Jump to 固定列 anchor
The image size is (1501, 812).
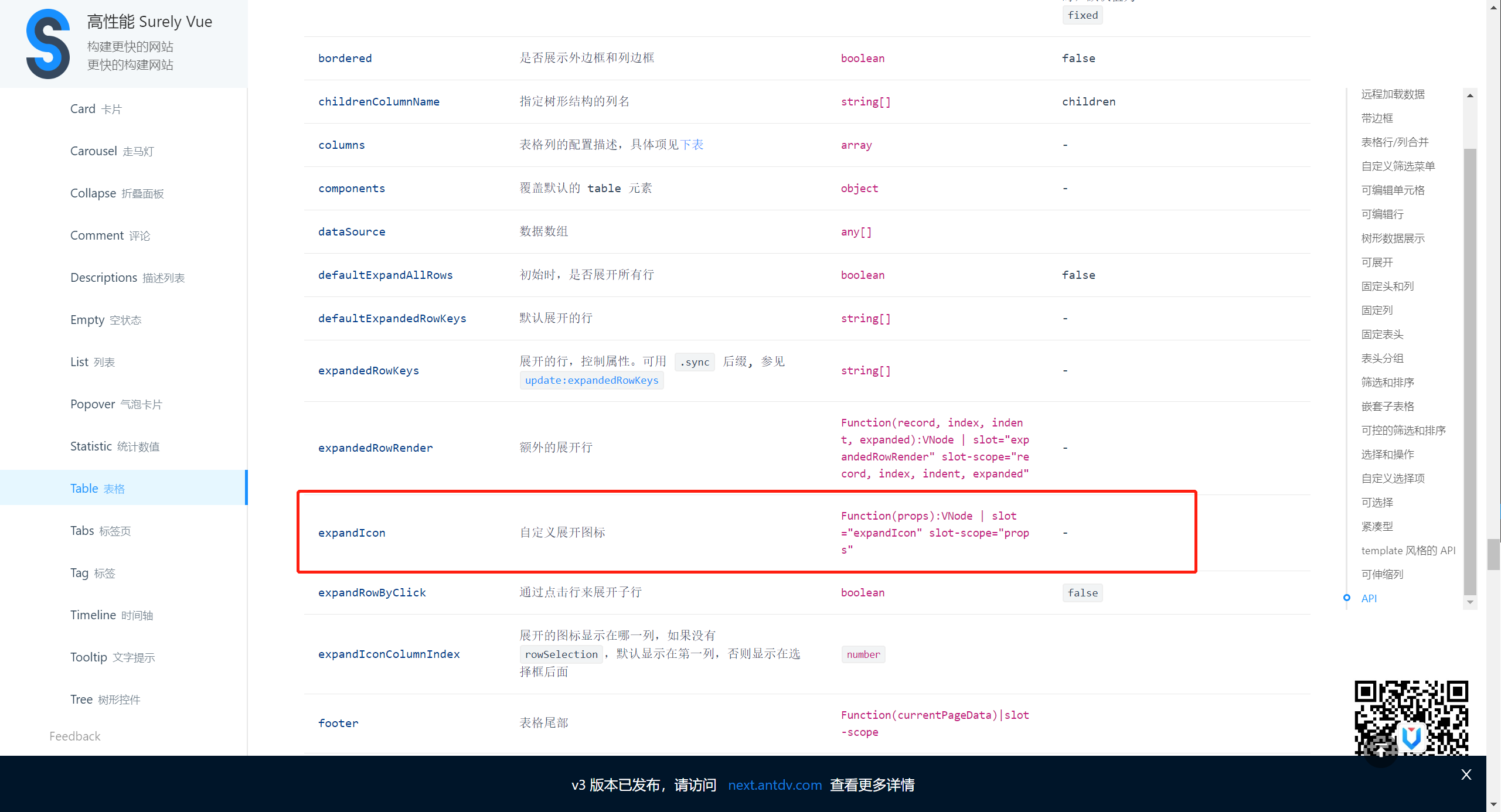[x=1377, y=311]
